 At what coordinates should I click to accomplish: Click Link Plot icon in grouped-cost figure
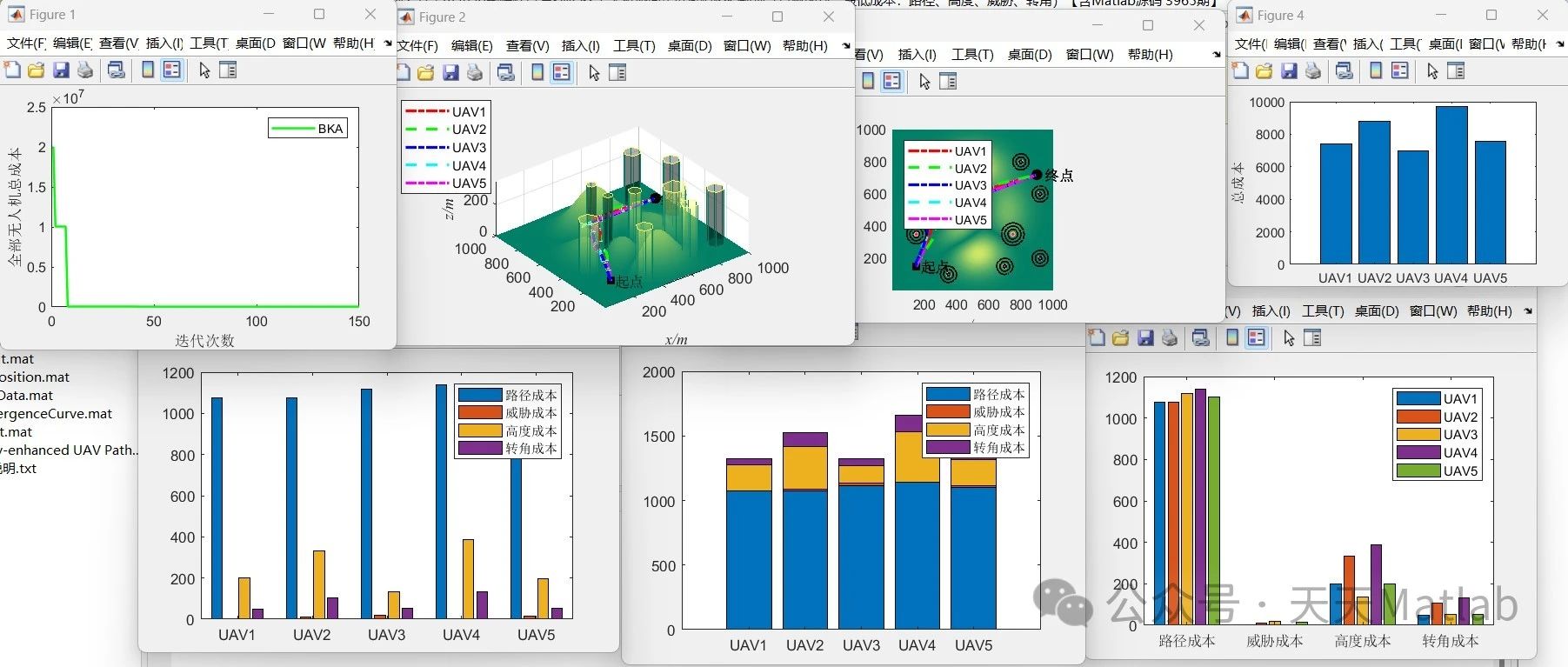pos(1200,337)
